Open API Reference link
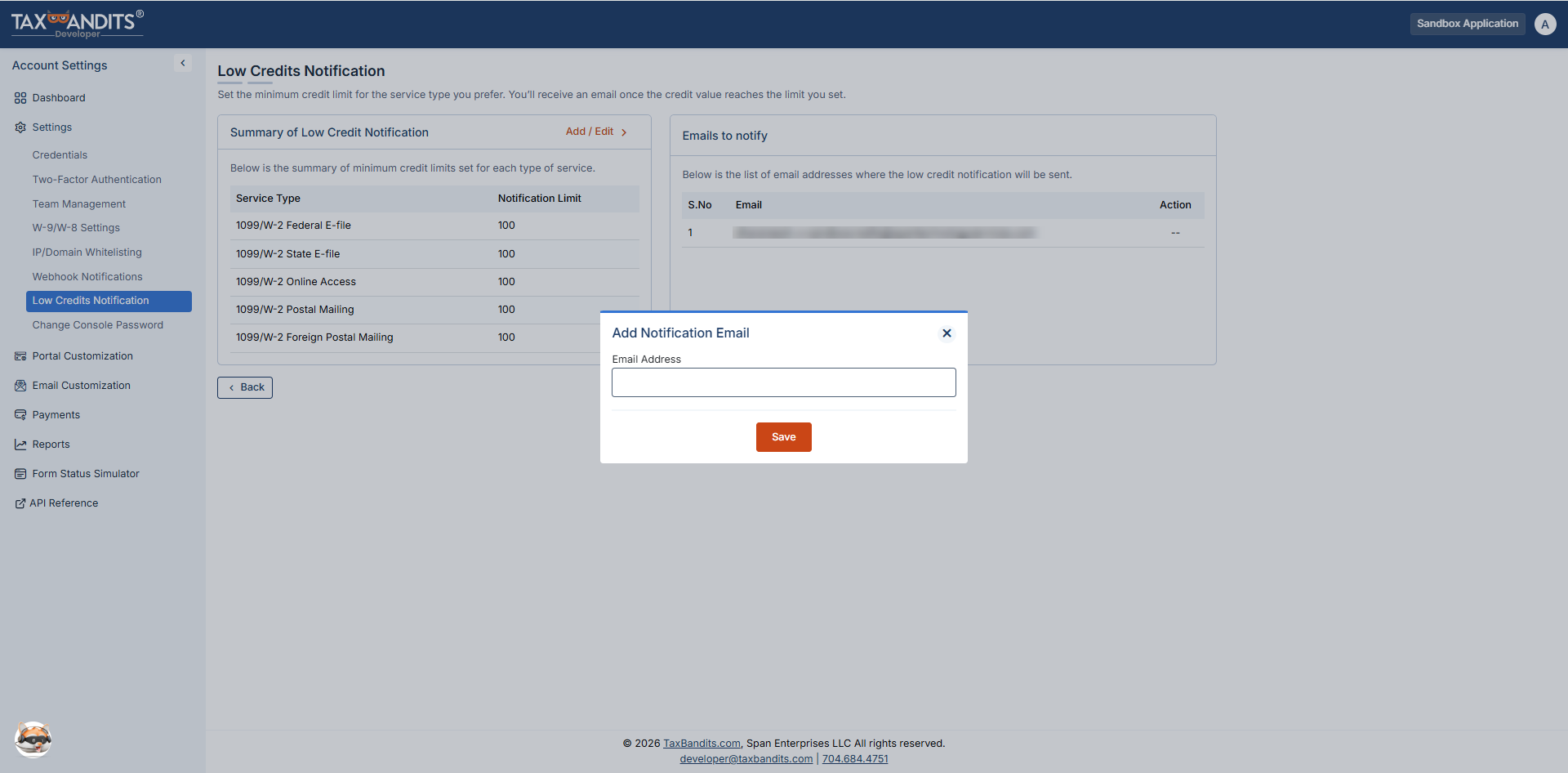 [64, 503]
